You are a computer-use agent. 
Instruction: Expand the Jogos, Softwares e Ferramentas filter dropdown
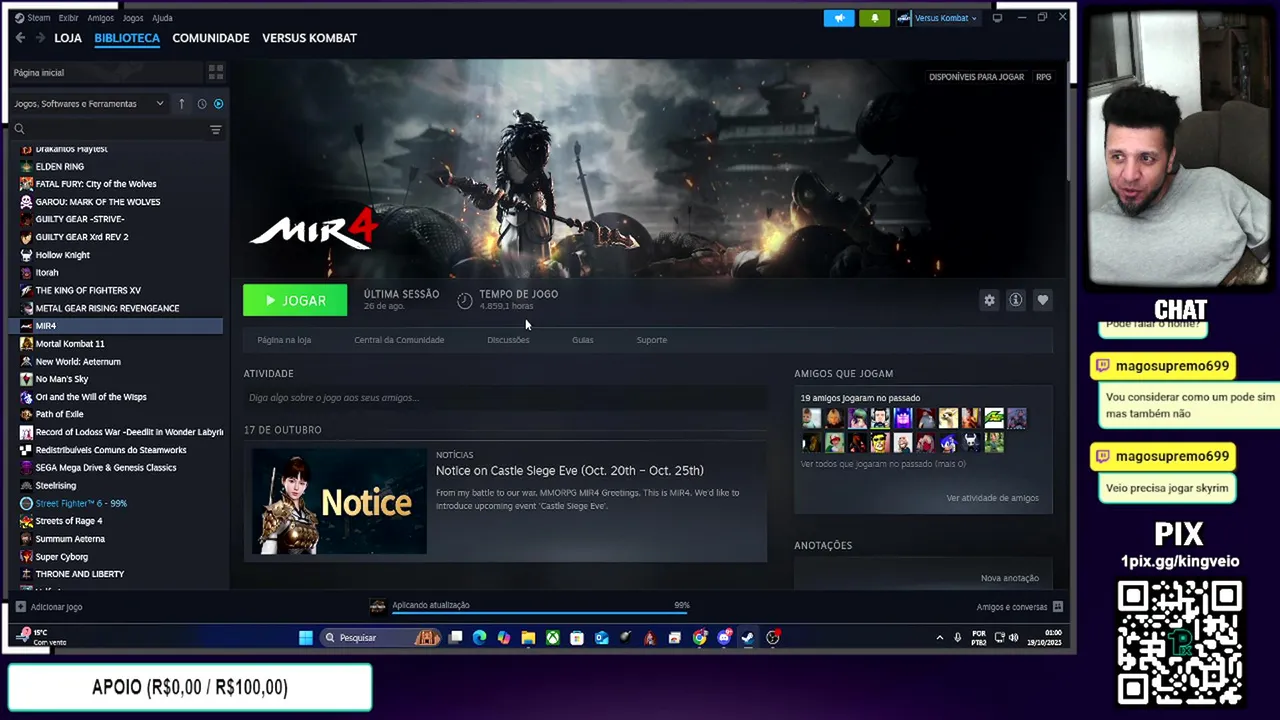click(x=88, y=104)
